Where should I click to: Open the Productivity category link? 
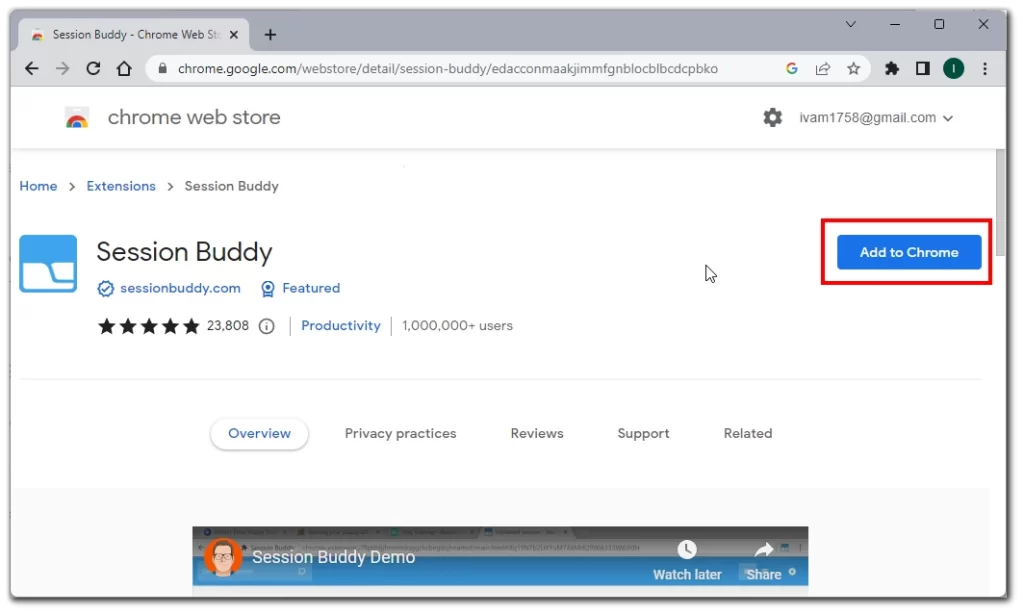click(x=341, y=326)
